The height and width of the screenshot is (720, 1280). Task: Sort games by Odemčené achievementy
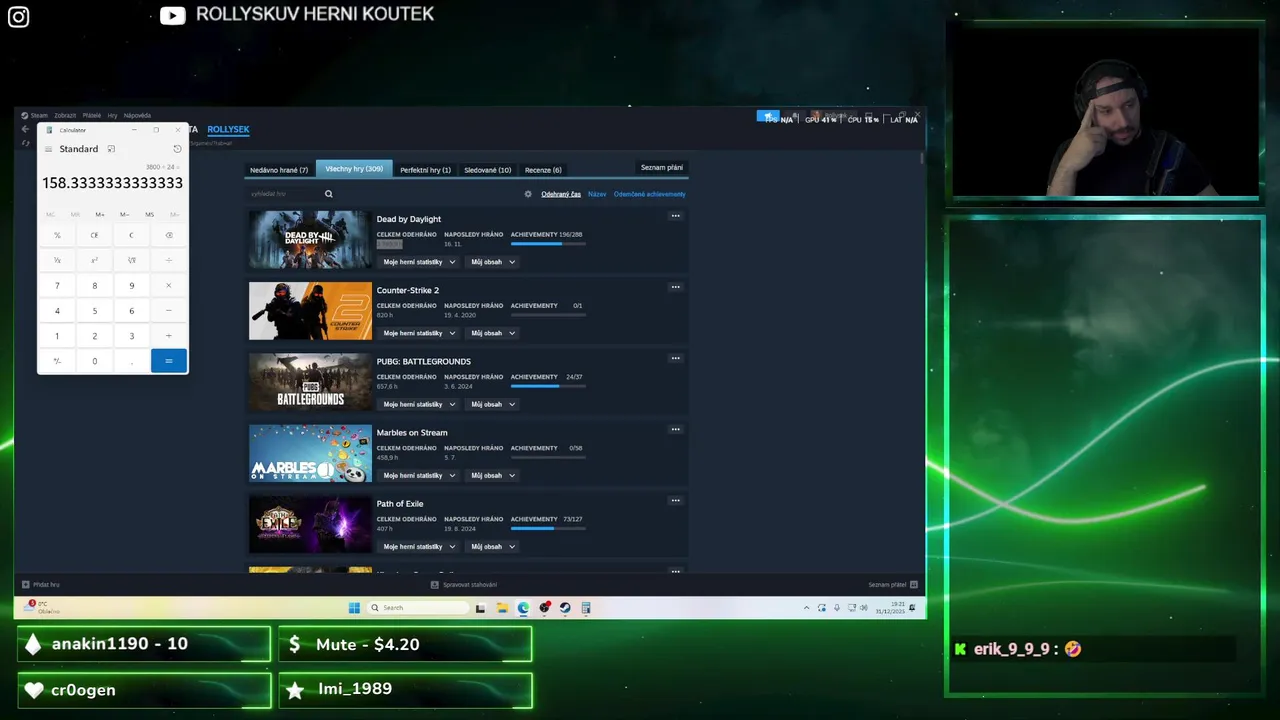(649, 194)
